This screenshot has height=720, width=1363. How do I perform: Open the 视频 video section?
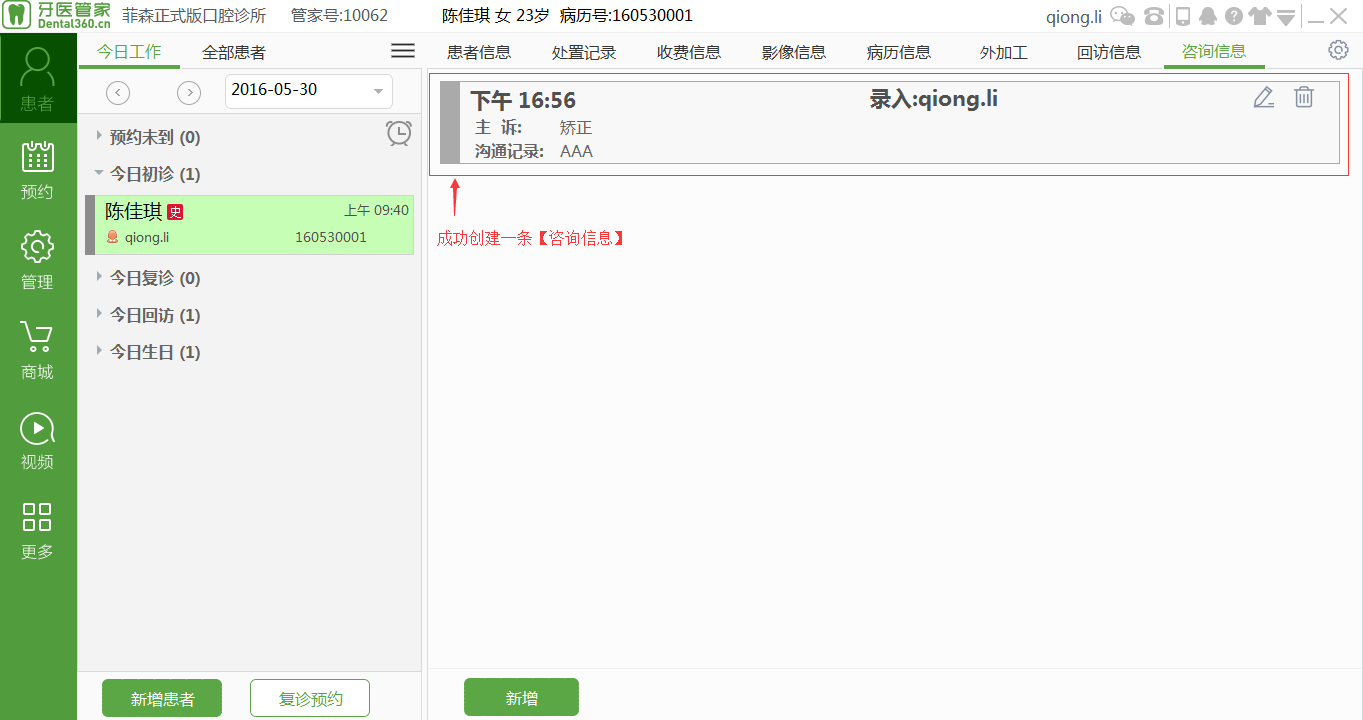37,440
